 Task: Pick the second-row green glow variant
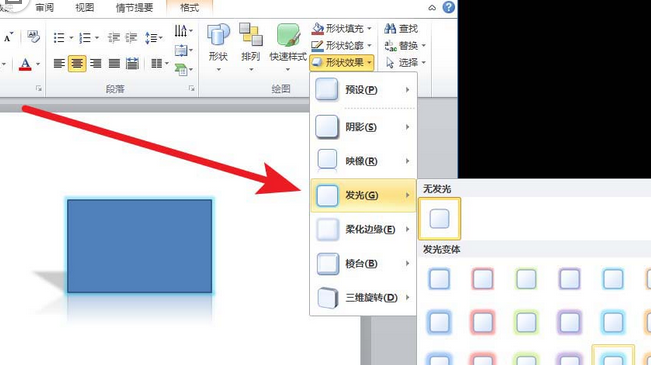tap(526, 322)
